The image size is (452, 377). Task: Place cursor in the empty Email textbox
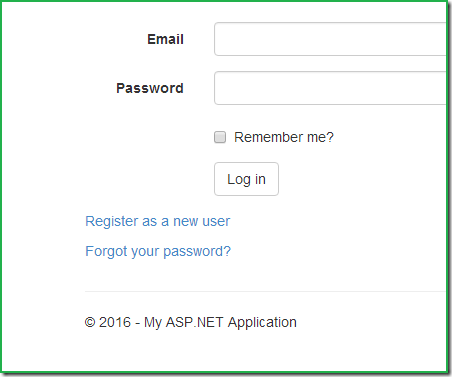(x=330, y=39)
